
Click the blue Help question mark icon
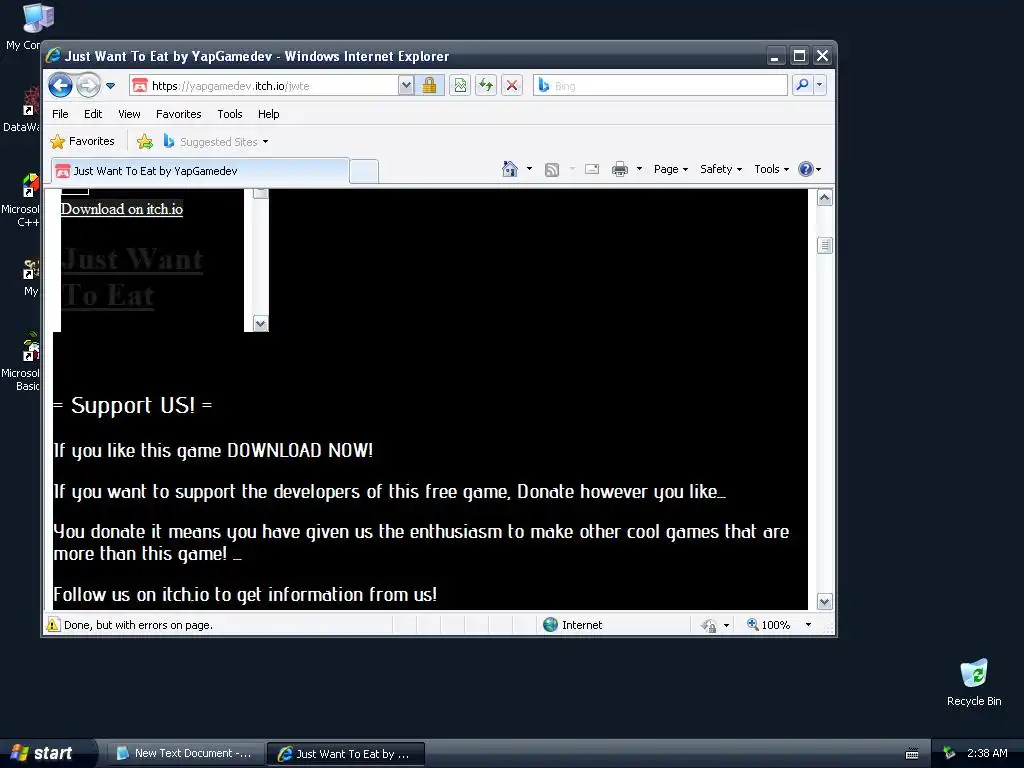point(806,169)
